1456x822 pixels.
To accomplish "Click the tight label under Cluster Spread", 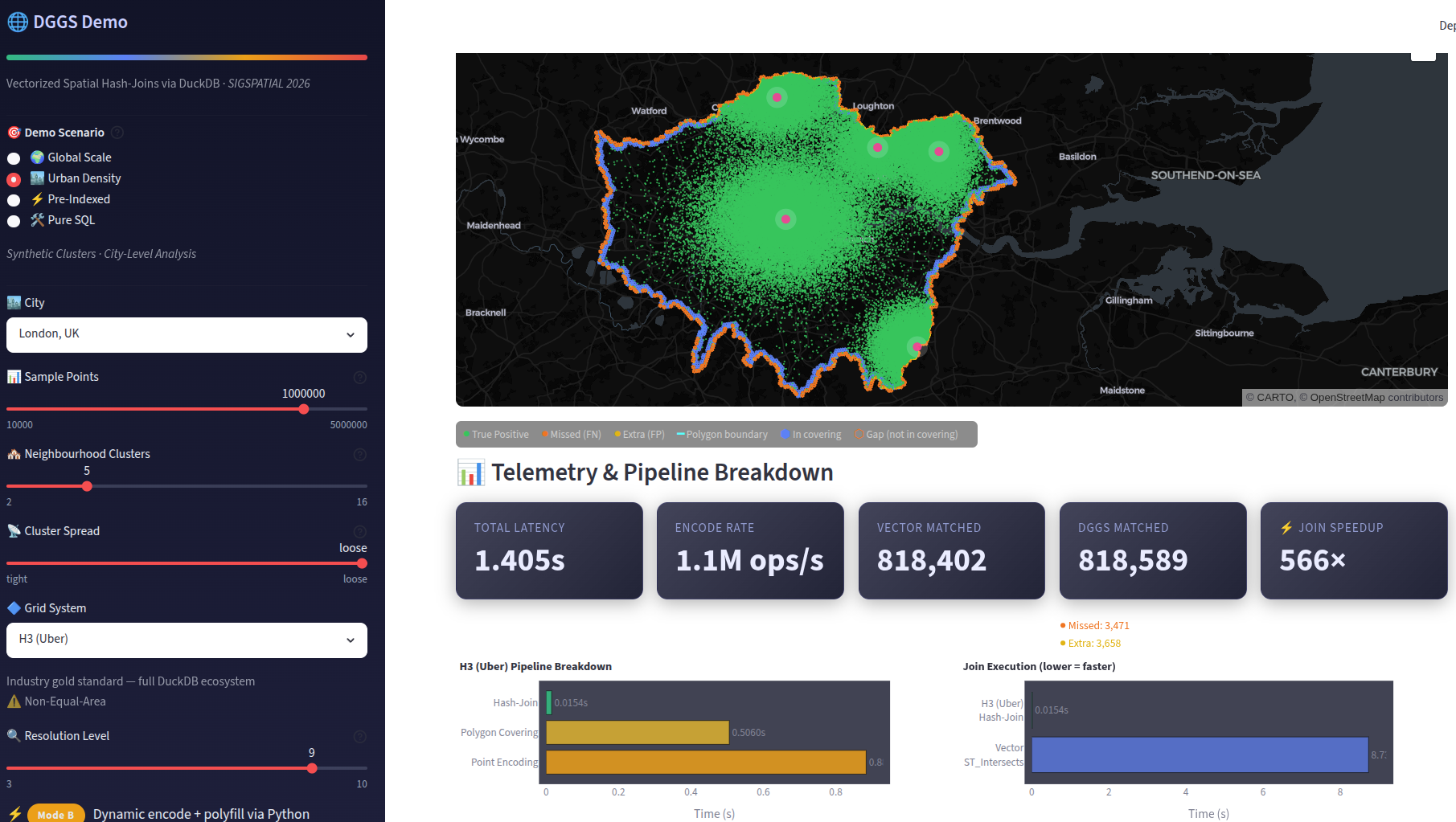I will pos(17,579).
